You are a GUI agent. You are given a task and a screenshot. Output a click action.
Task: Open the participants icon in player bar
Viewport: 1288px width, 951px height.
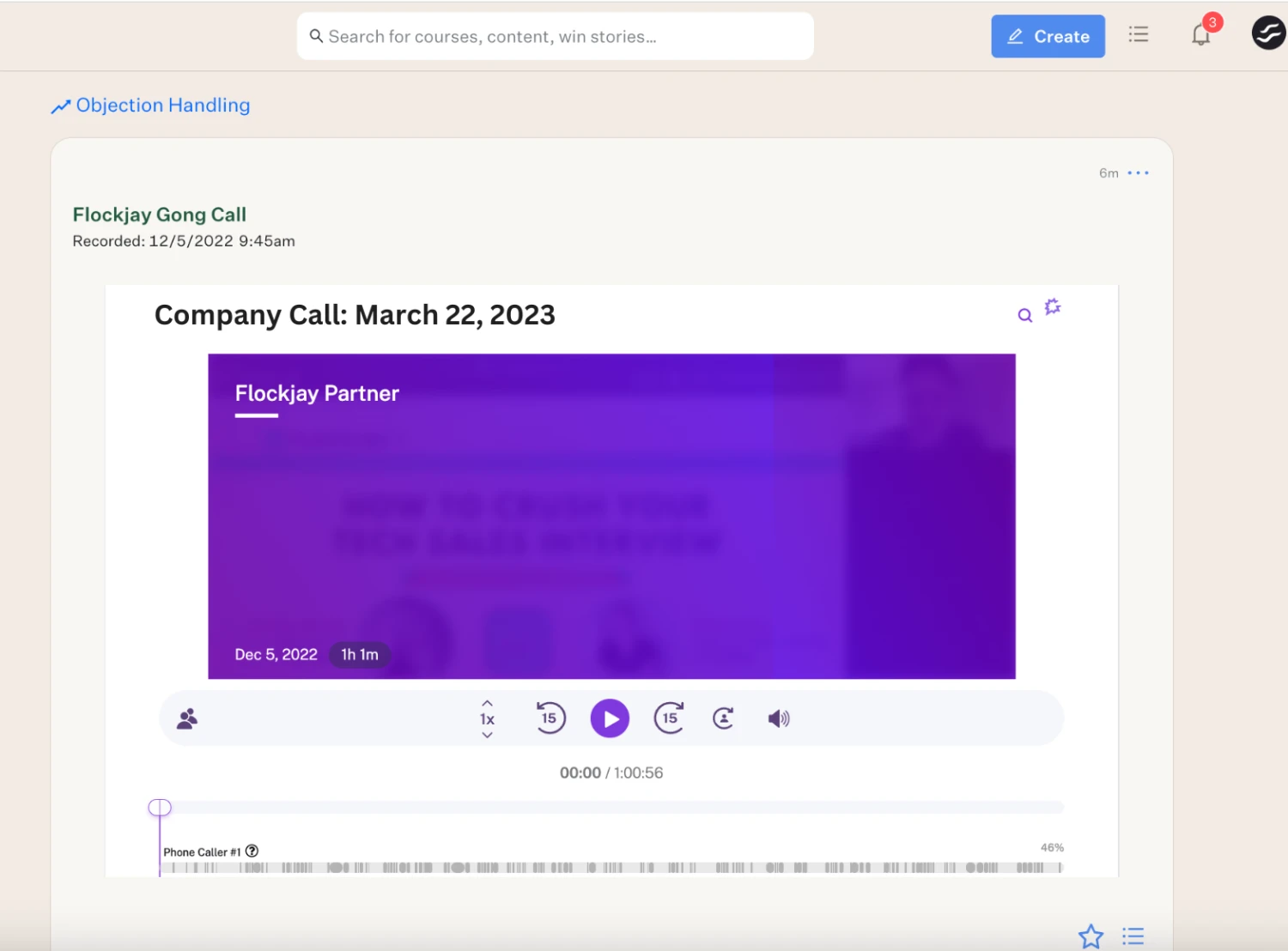[187, 718]
